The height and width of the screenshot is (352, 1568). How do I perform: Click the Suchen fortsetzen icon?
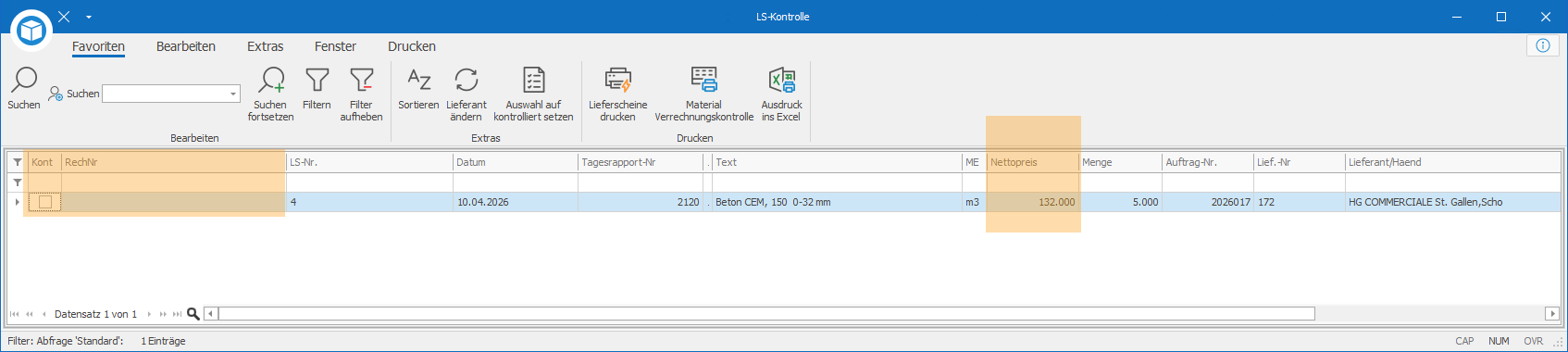[271, 80]
